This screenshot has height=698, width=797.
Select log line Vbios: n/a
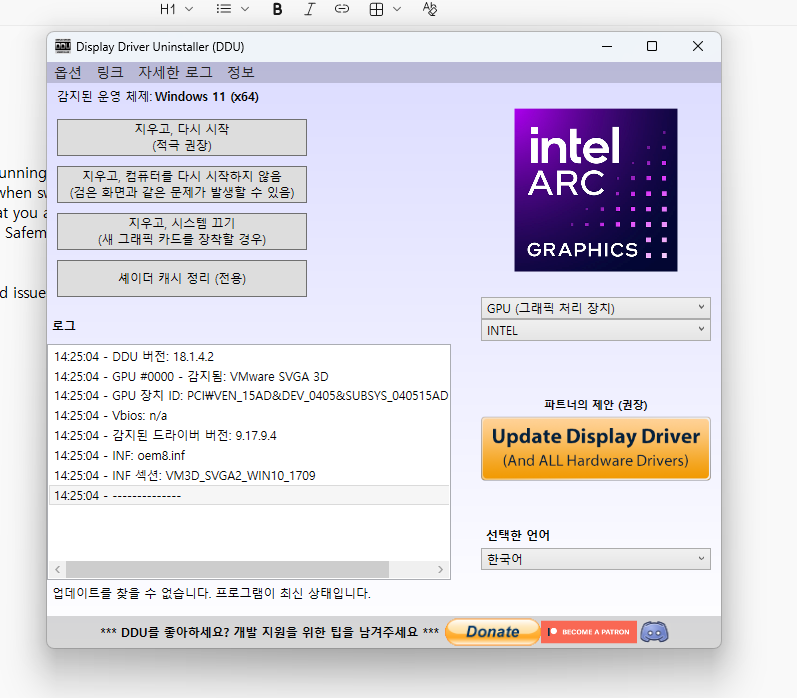pos(249,415)
